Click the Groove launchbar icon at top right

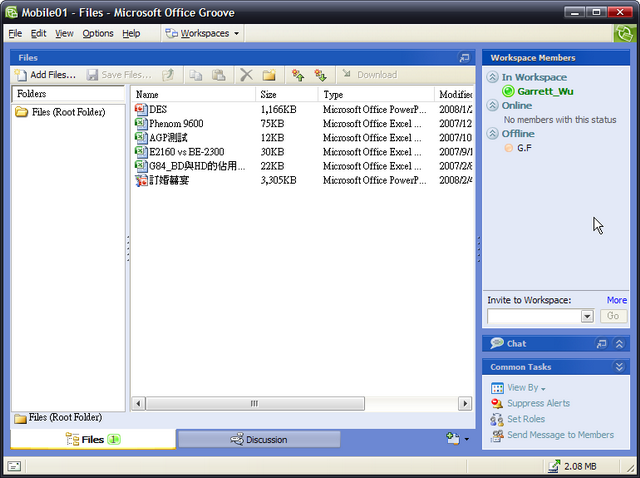click(x=625, y=33)
